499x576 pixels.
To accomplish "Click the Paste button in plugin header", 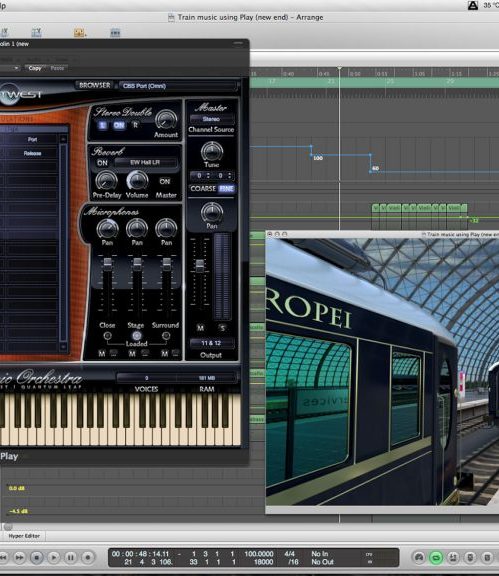I will click(x=57, y=68).
